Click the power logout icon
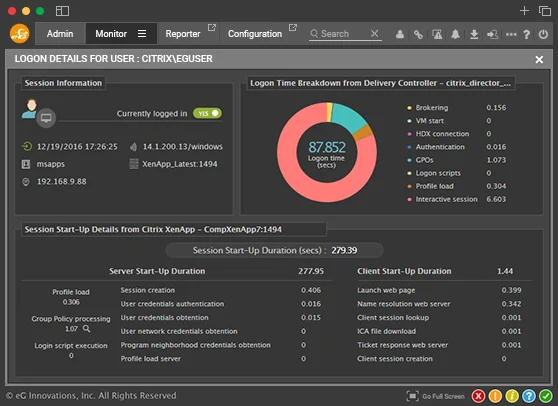558x406 pixels. (x=543, y=34)
